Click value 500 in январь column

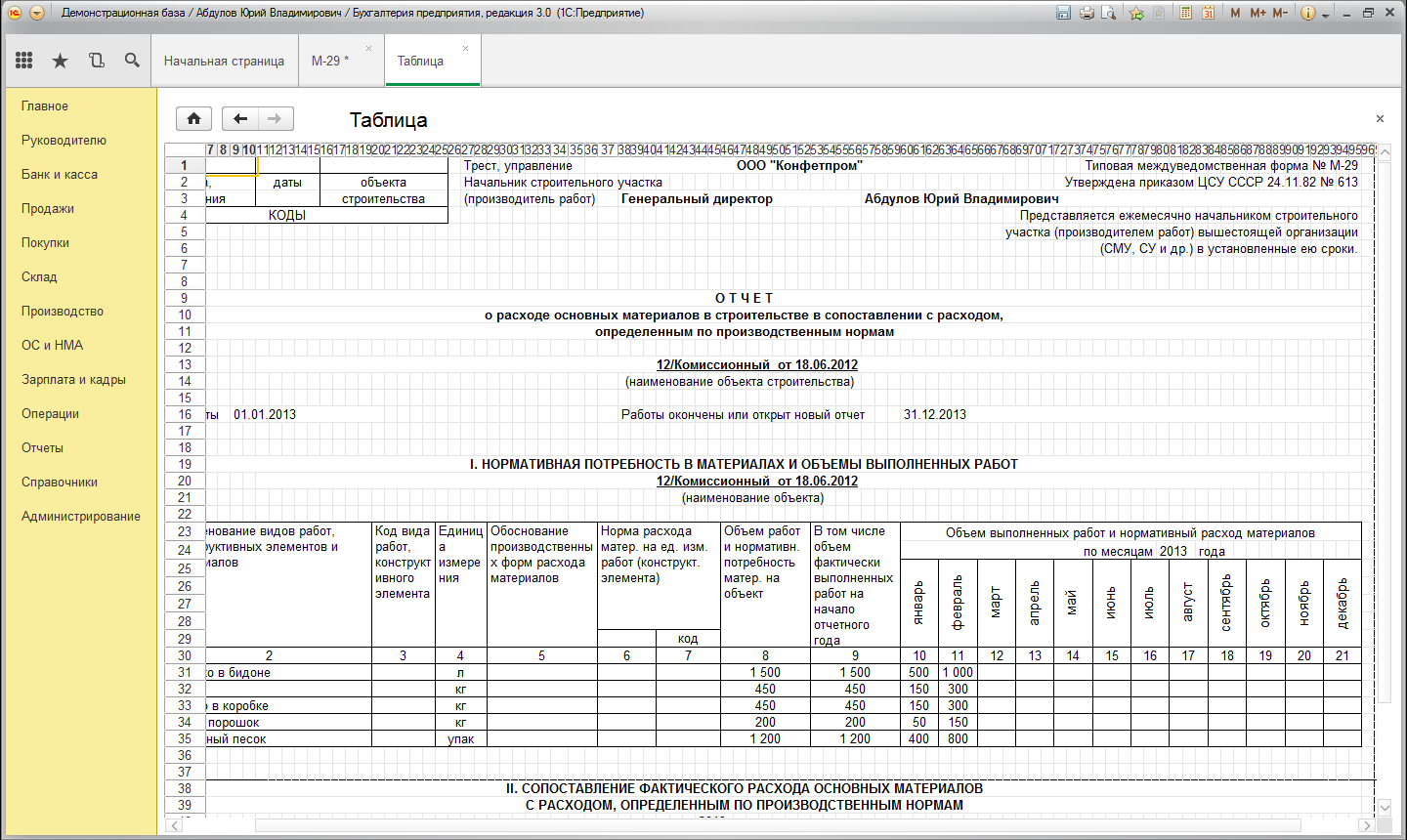919,672
